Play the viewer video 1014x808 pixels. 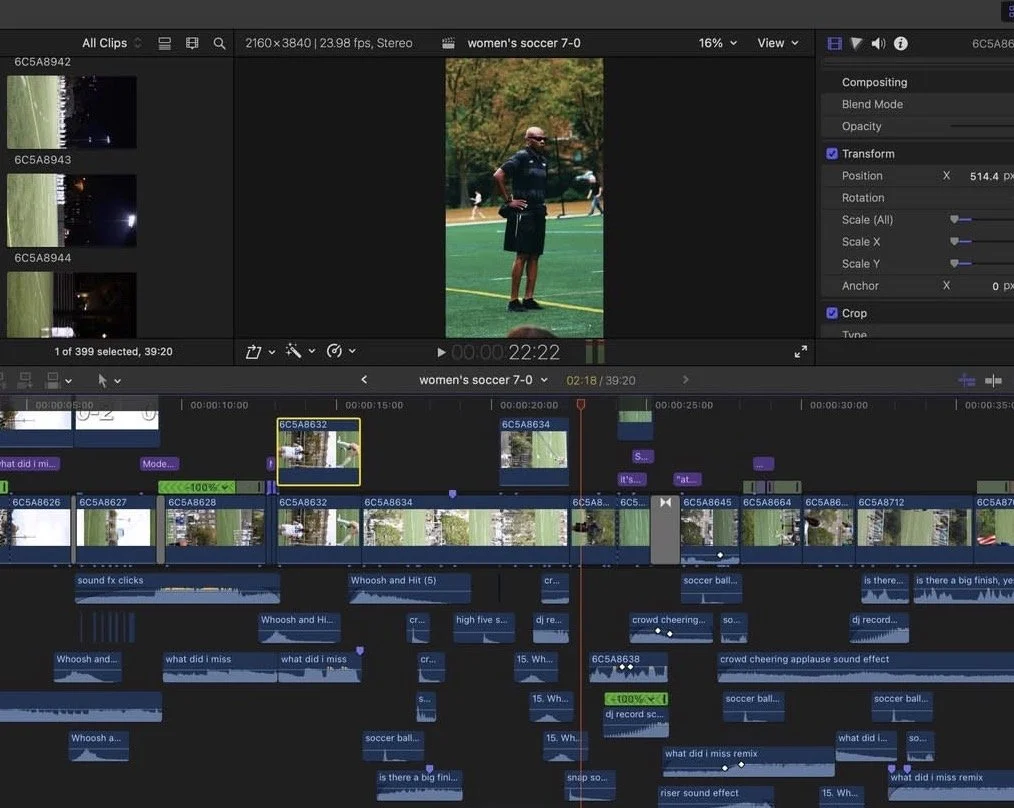point(441,352)
